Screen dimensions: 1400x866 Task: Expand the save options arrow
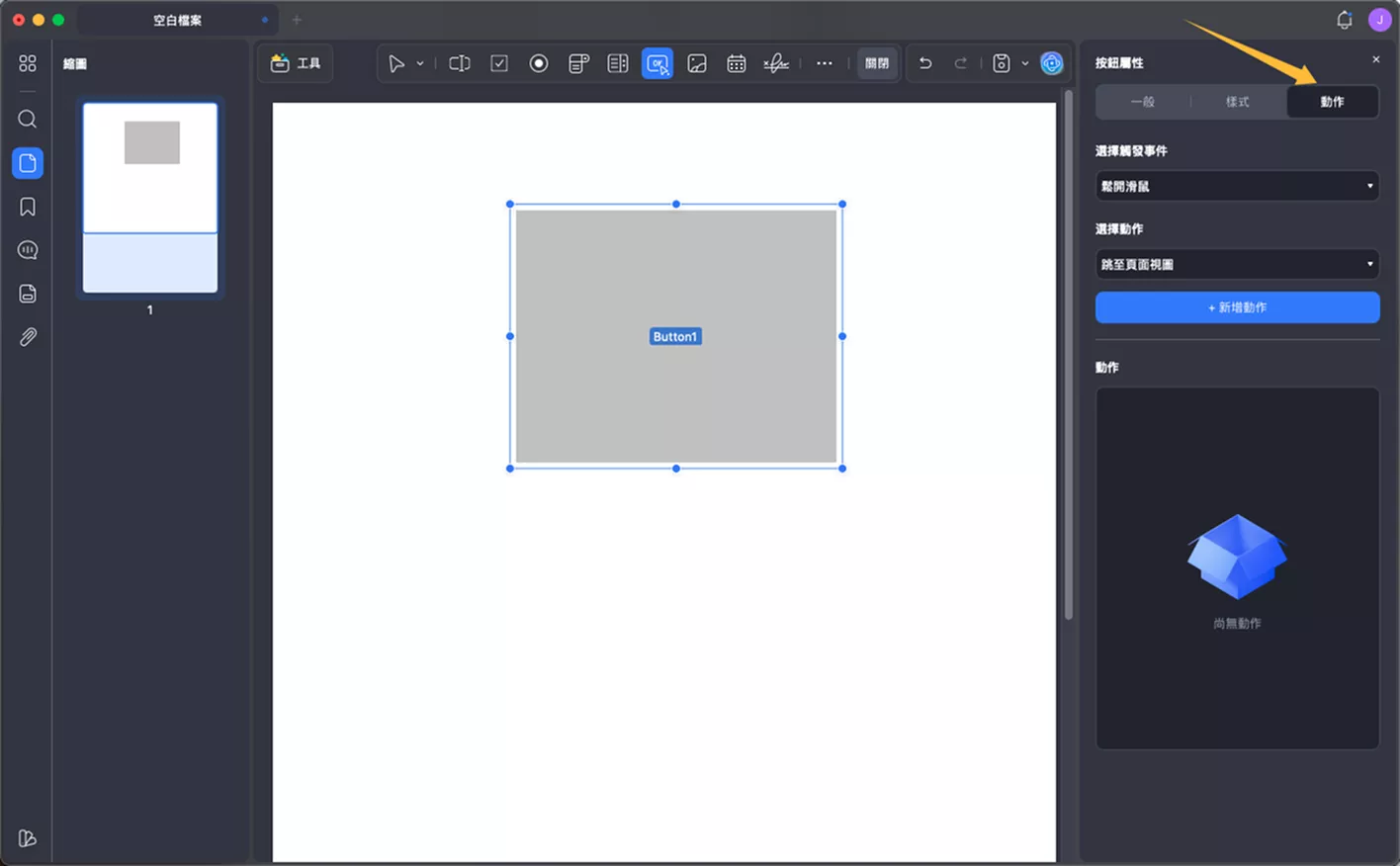(1025, 63)
